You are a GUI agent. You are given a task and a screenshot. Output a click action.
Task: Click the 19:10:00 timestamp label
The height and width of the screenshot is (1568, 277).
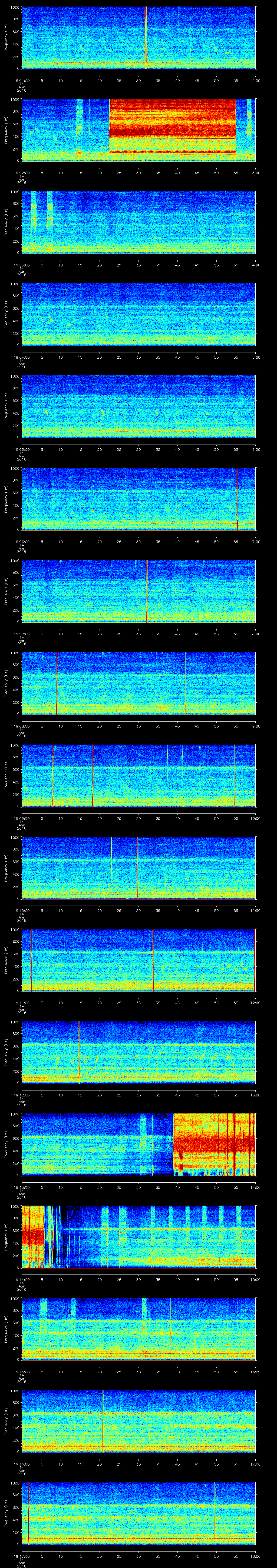click(21, 910)
